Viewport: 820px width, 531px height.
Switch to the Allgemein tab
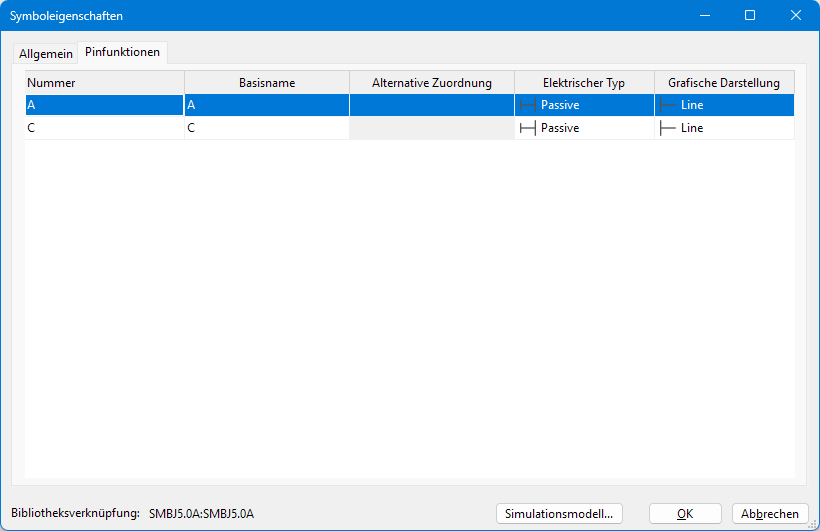coord(46,54)
